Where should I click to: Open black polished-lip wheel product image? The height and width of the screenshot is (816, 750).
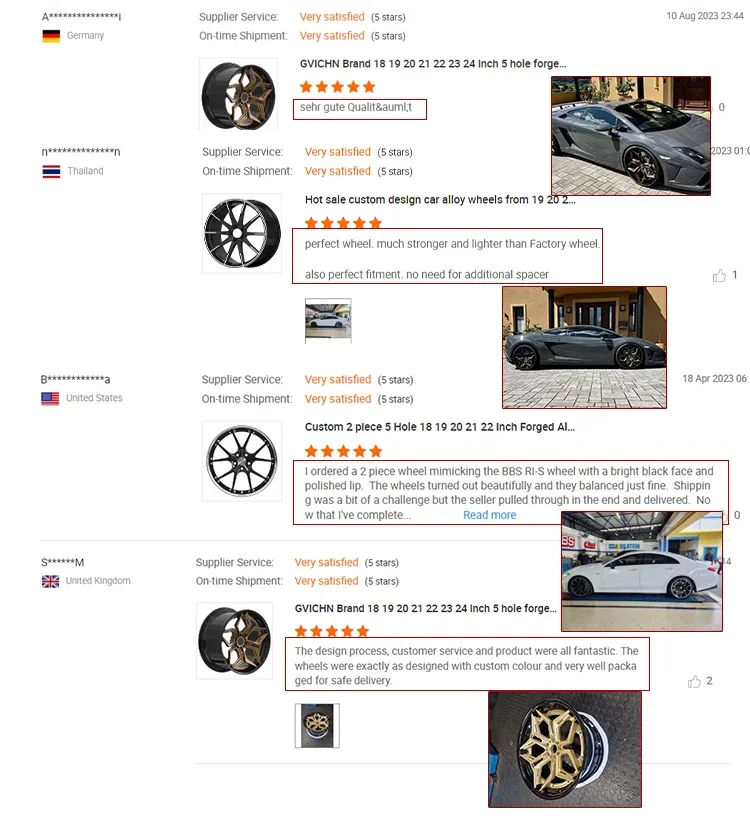(x=242, y=461)
